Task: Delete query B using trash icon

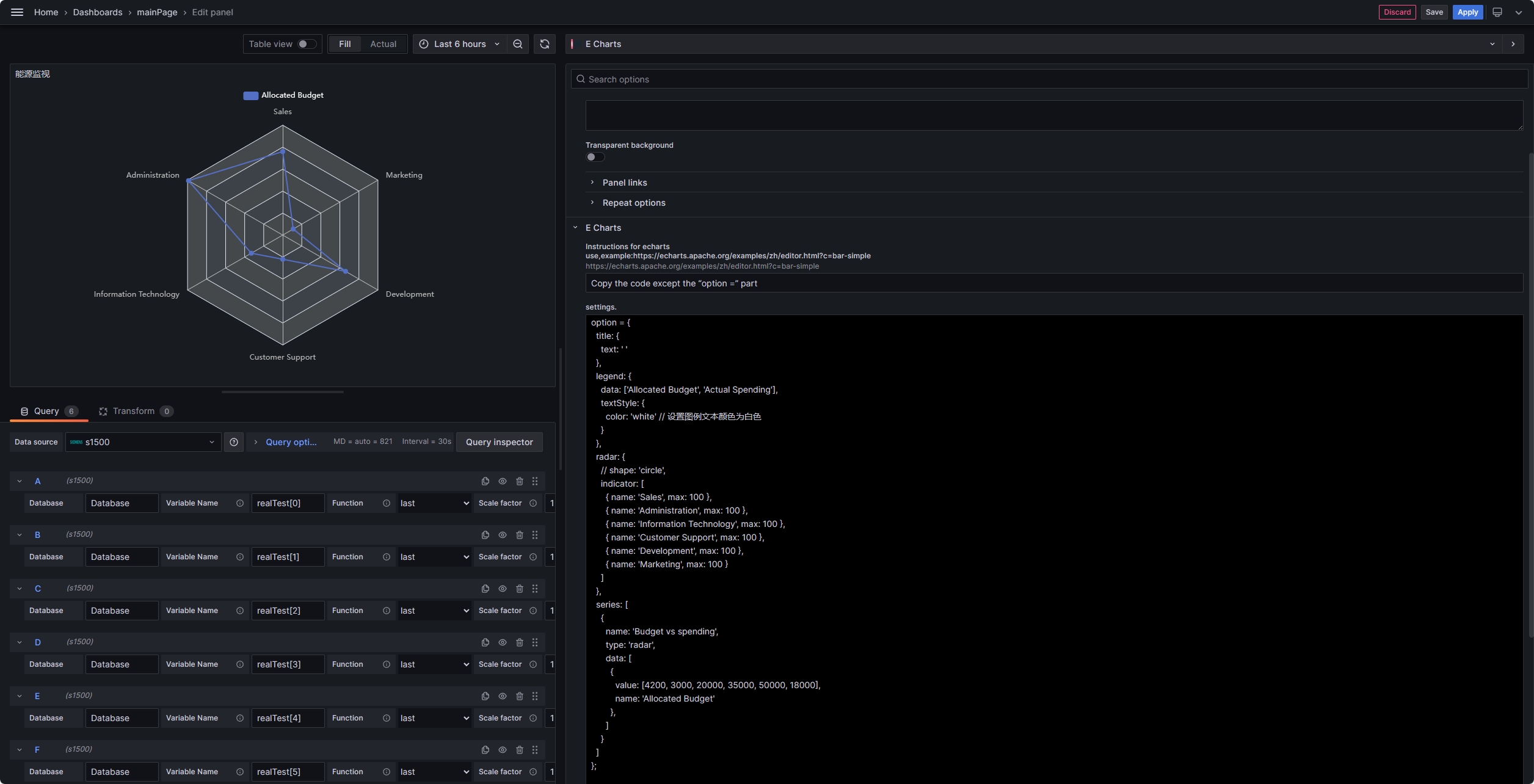Action: click(520, 535)
